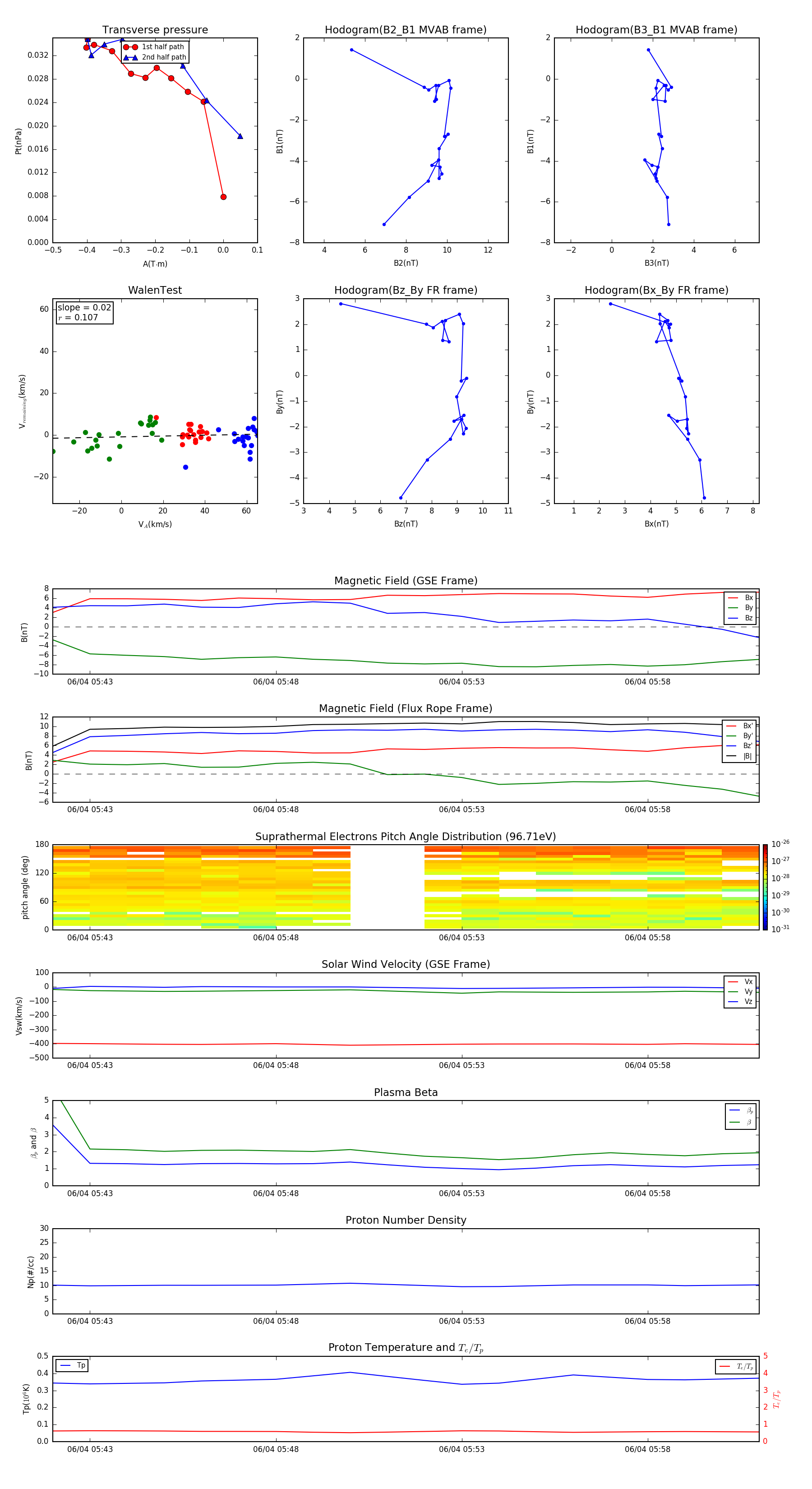Click the 'Plasma Beta' panel title

click(406, 1093)
